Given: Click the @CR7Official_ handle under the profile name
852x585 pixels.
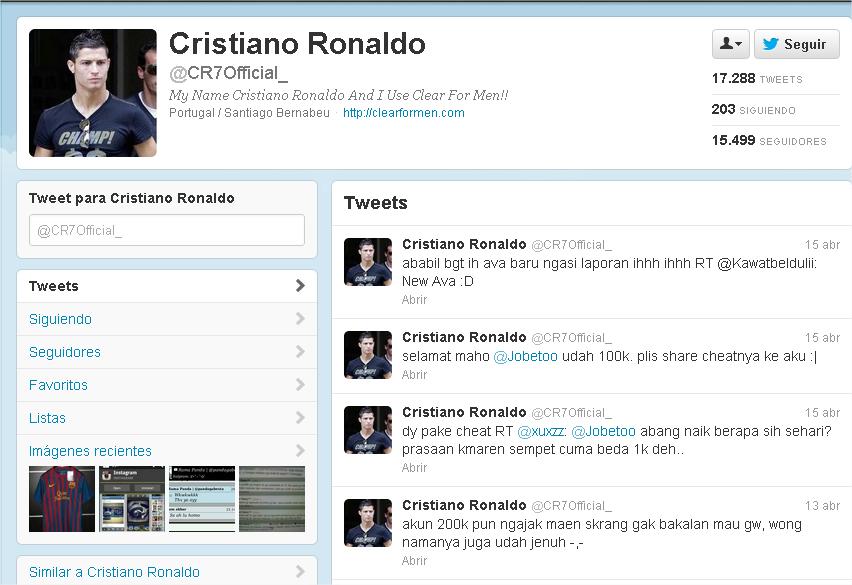Looking at the screenshot, I should (228, 73).
